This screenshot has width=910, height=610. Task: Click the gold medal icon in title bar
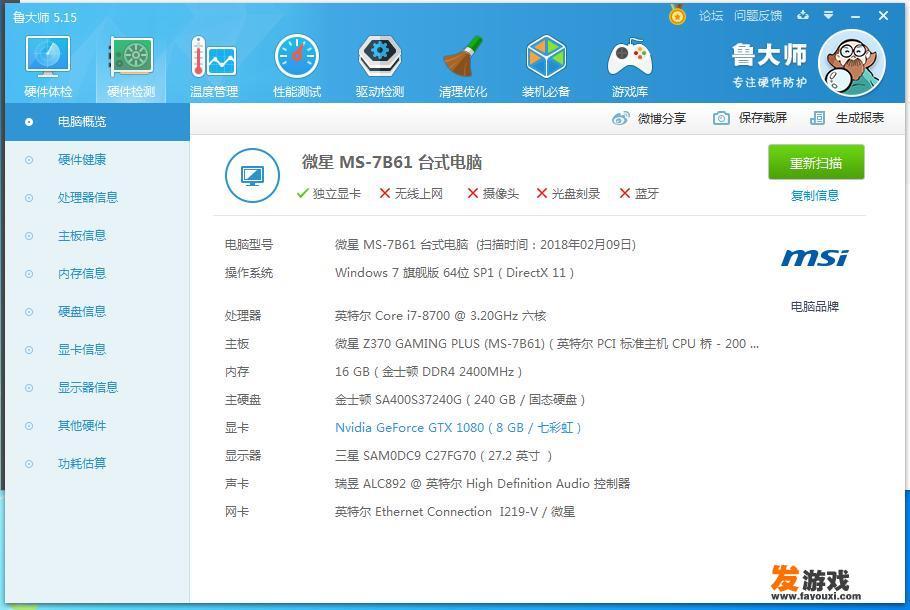pyautogui.click(x=677, y=15)
